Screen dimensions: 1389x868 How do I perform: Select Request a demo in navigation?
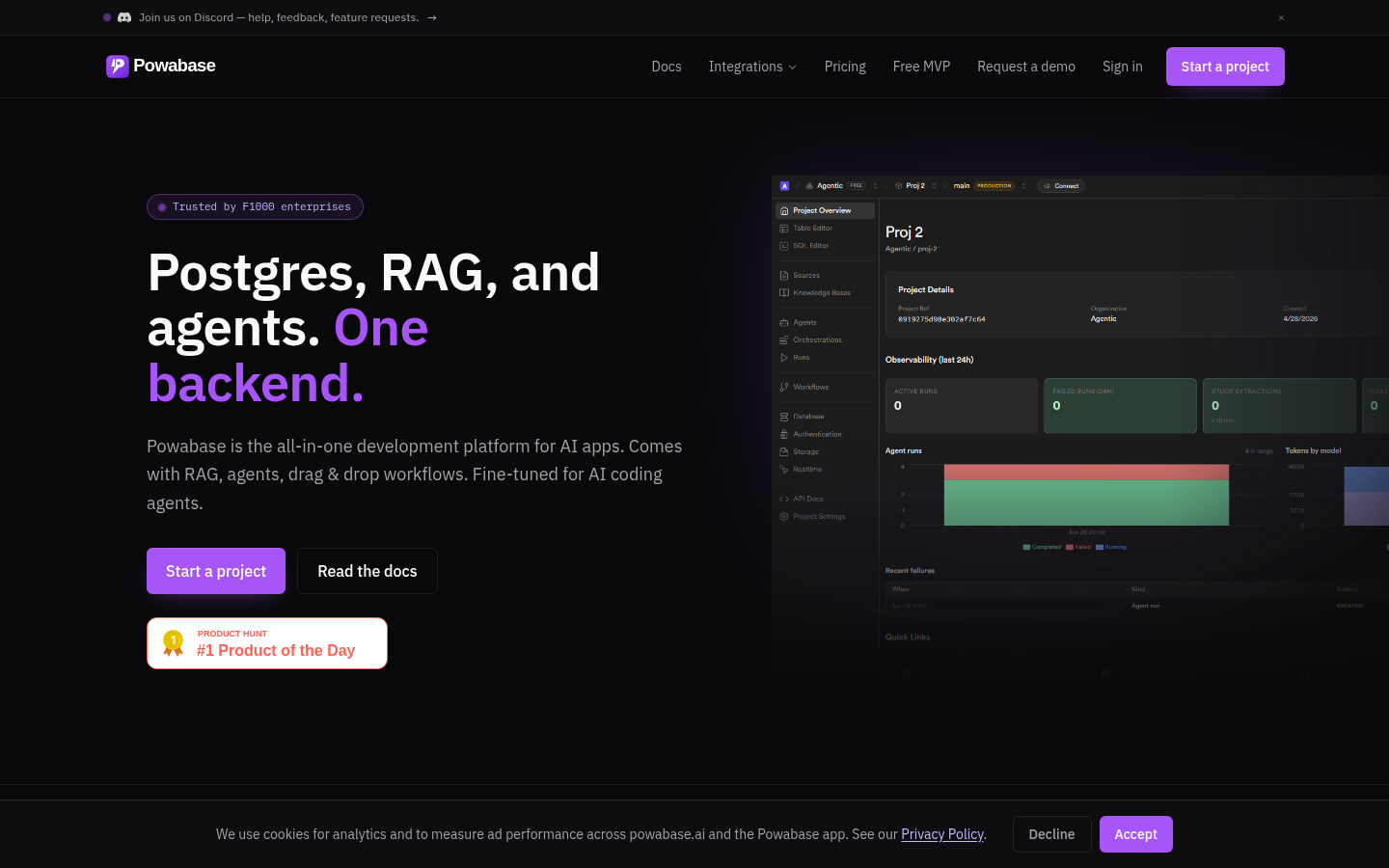[1026, 67]
